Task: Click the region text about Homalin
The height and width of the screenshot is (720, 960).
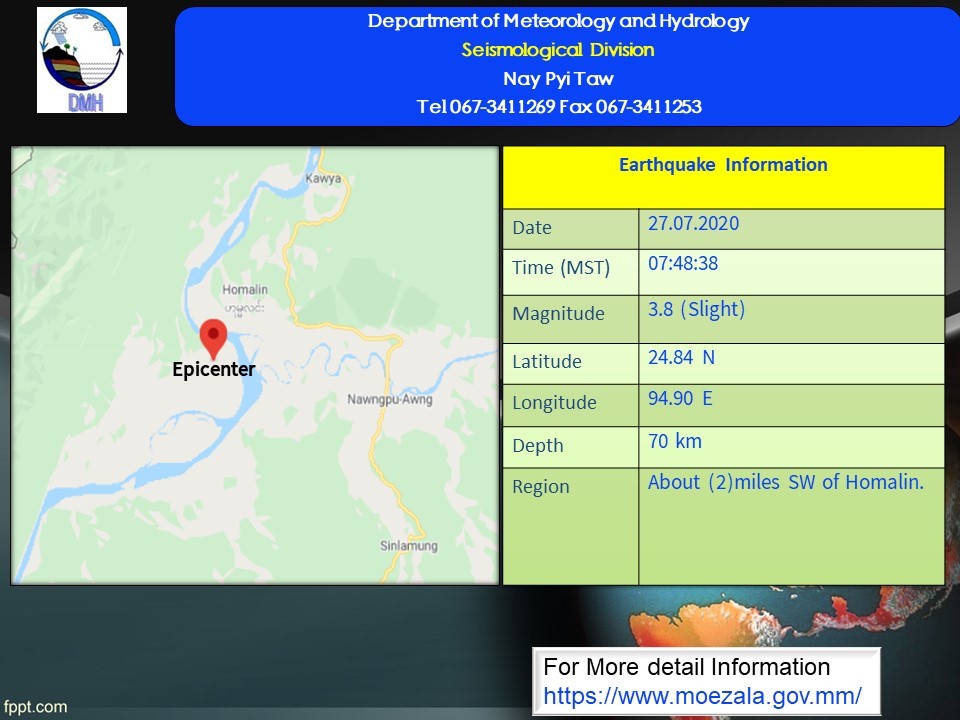Action: click(785, 482)
